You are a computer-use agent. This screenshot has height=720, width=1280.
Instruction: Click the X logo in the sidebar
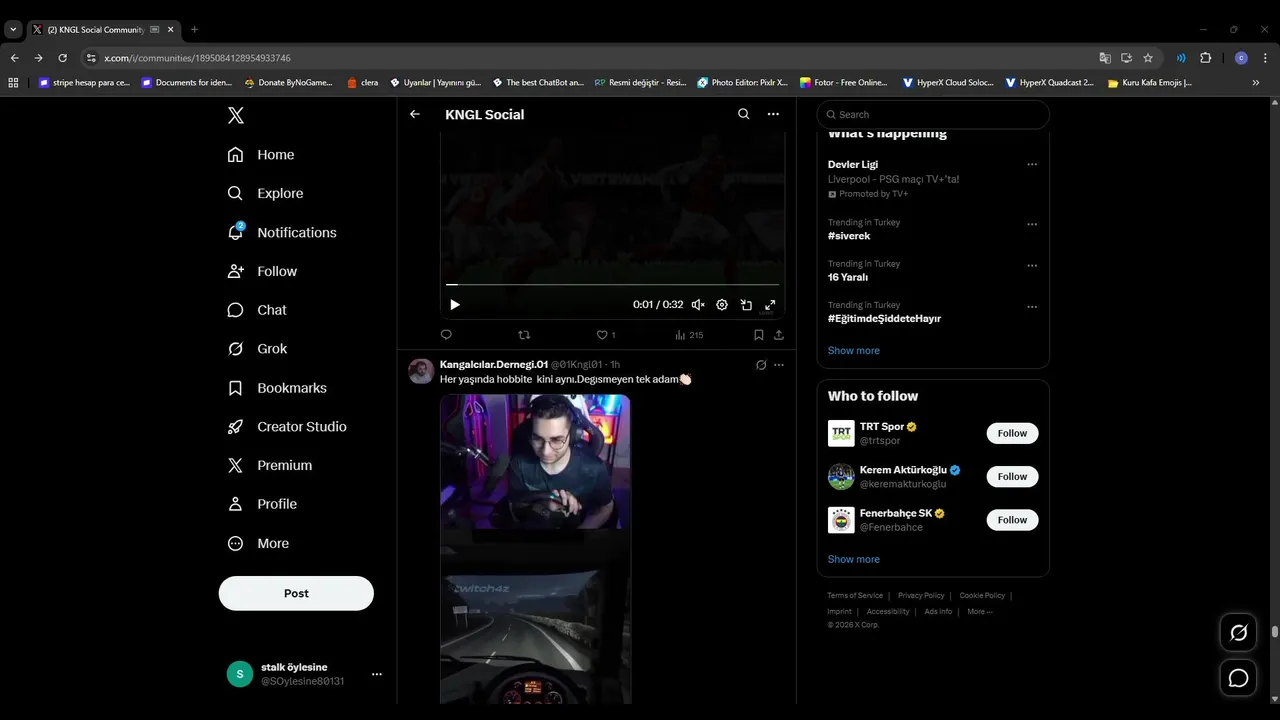(x=236, y=115)
